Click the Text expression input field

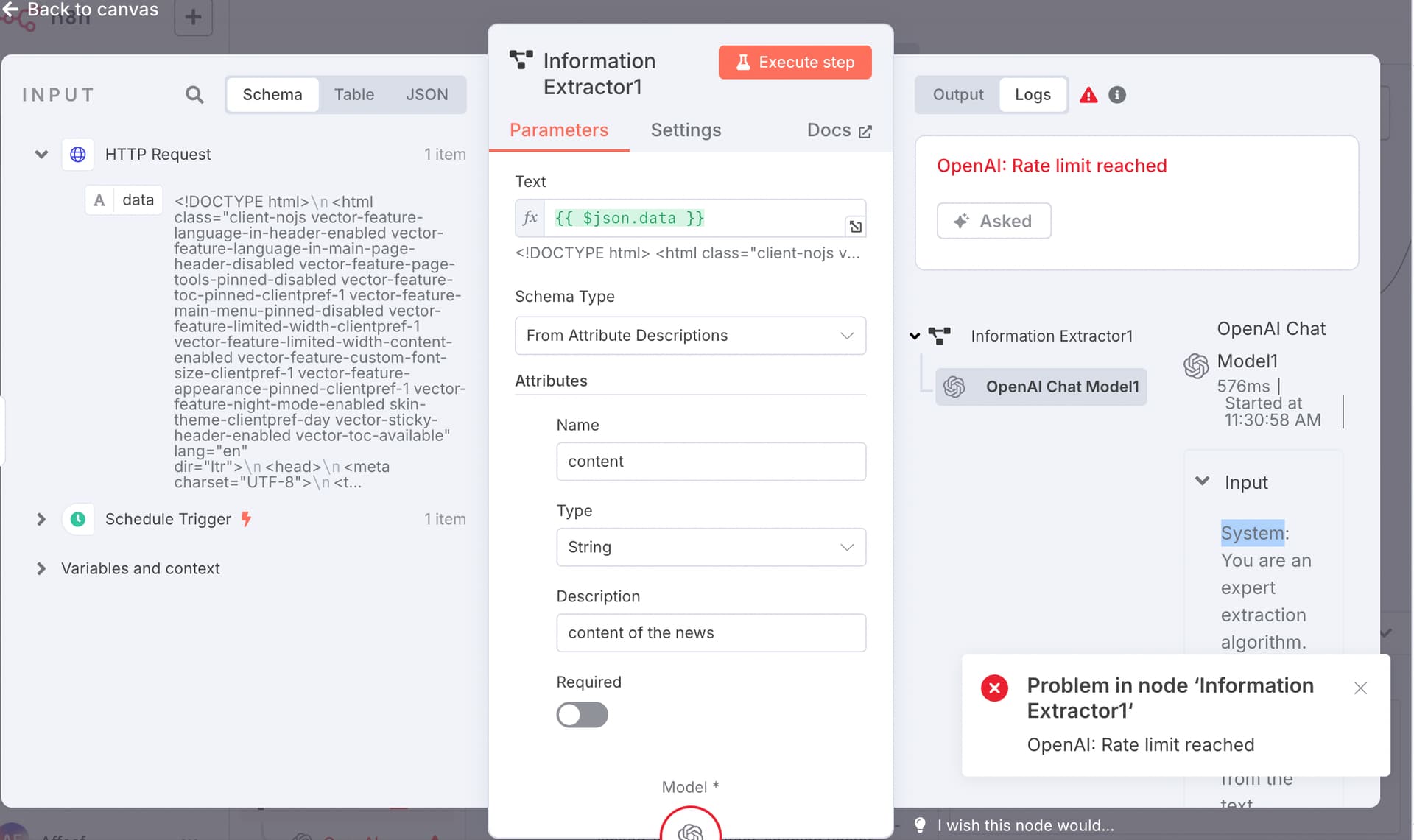694,218
